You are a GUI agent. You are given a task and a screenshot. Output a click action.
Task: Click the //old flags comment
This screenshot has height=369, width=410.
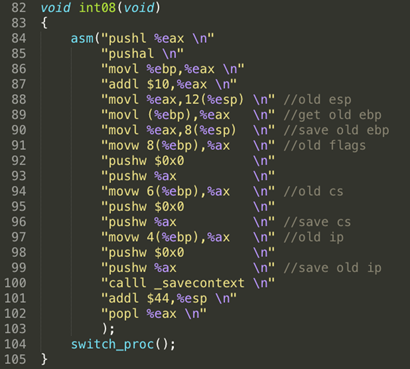[325, 146]
